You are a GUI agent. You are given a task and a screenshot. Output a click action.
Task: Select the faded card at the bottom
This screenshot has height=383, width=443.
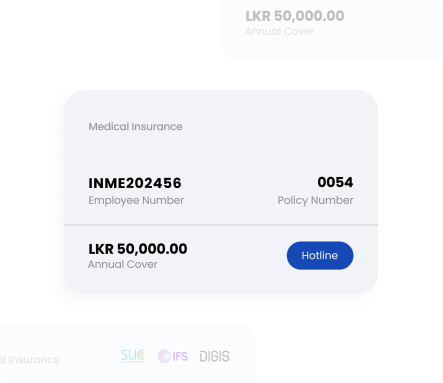127,353
